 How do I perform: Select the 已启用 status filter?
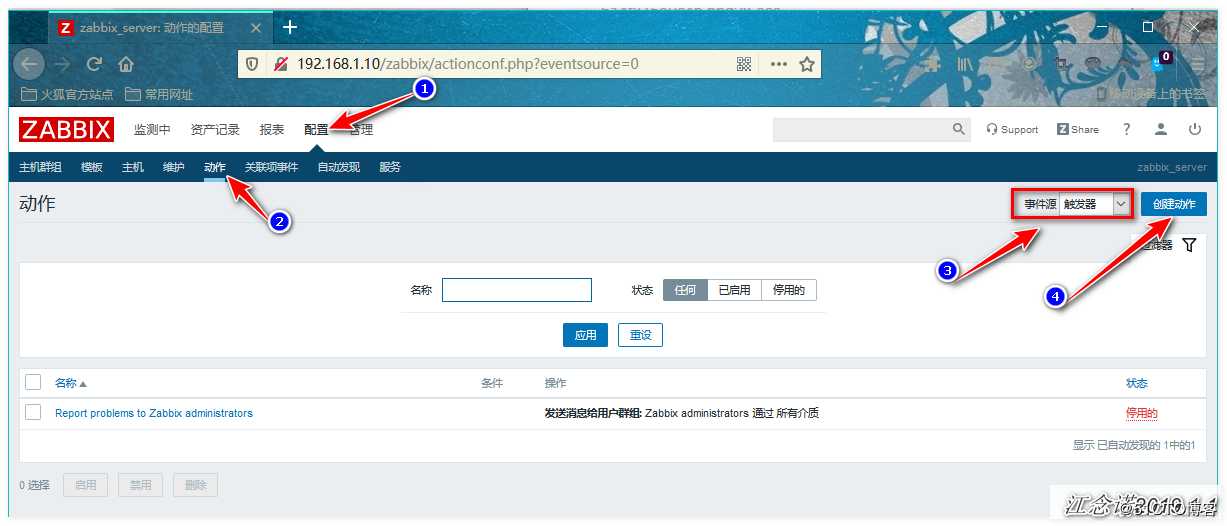[x=734, y=290]
